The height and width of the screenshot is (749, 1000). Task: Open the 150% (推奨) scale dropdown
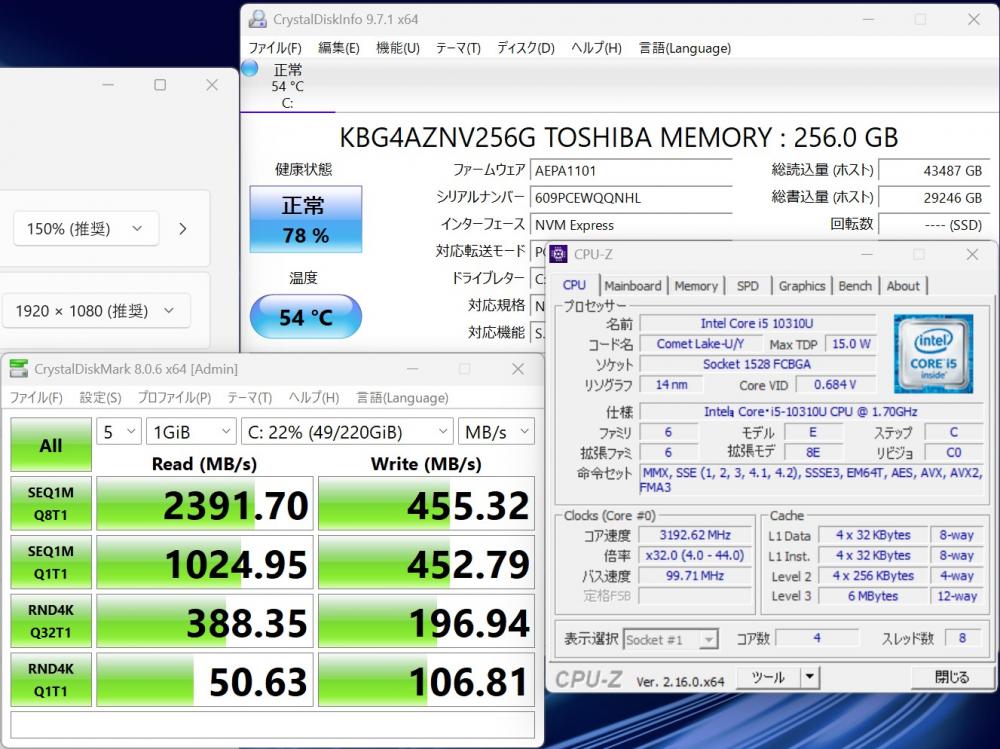pos(85,228)
